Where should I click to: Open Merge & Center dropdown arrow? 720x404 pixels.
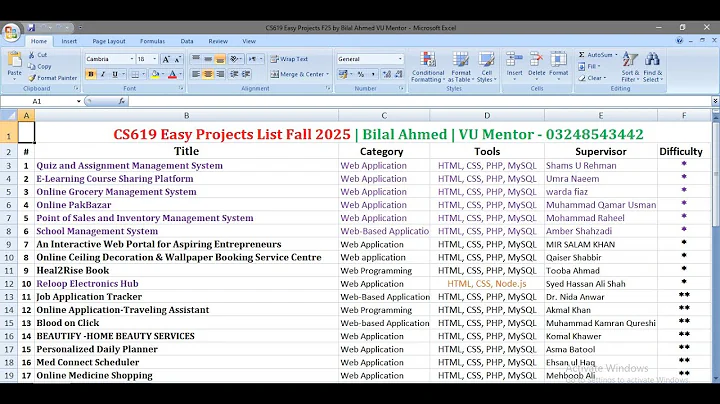[x=327, y=74]
